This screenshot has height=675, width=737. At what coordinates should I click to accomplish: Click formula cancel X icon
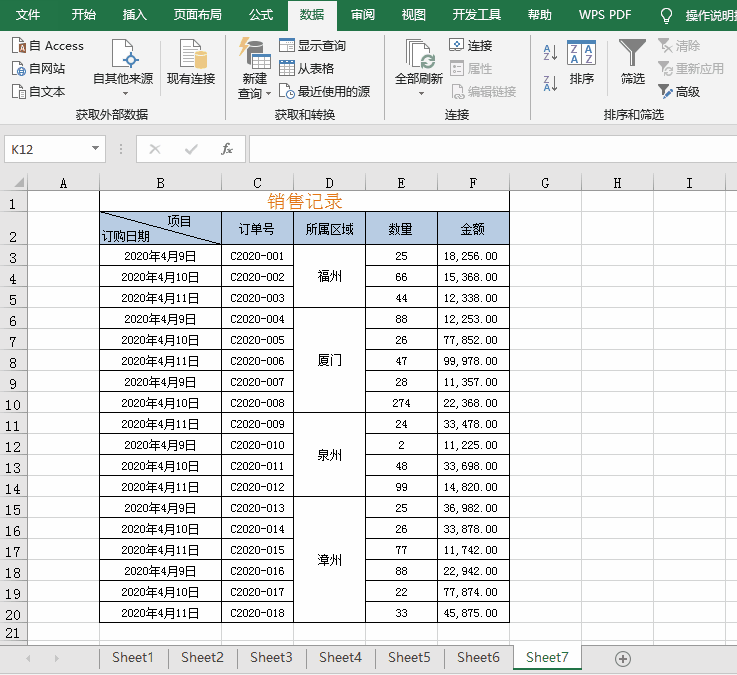tap(155, 149)
